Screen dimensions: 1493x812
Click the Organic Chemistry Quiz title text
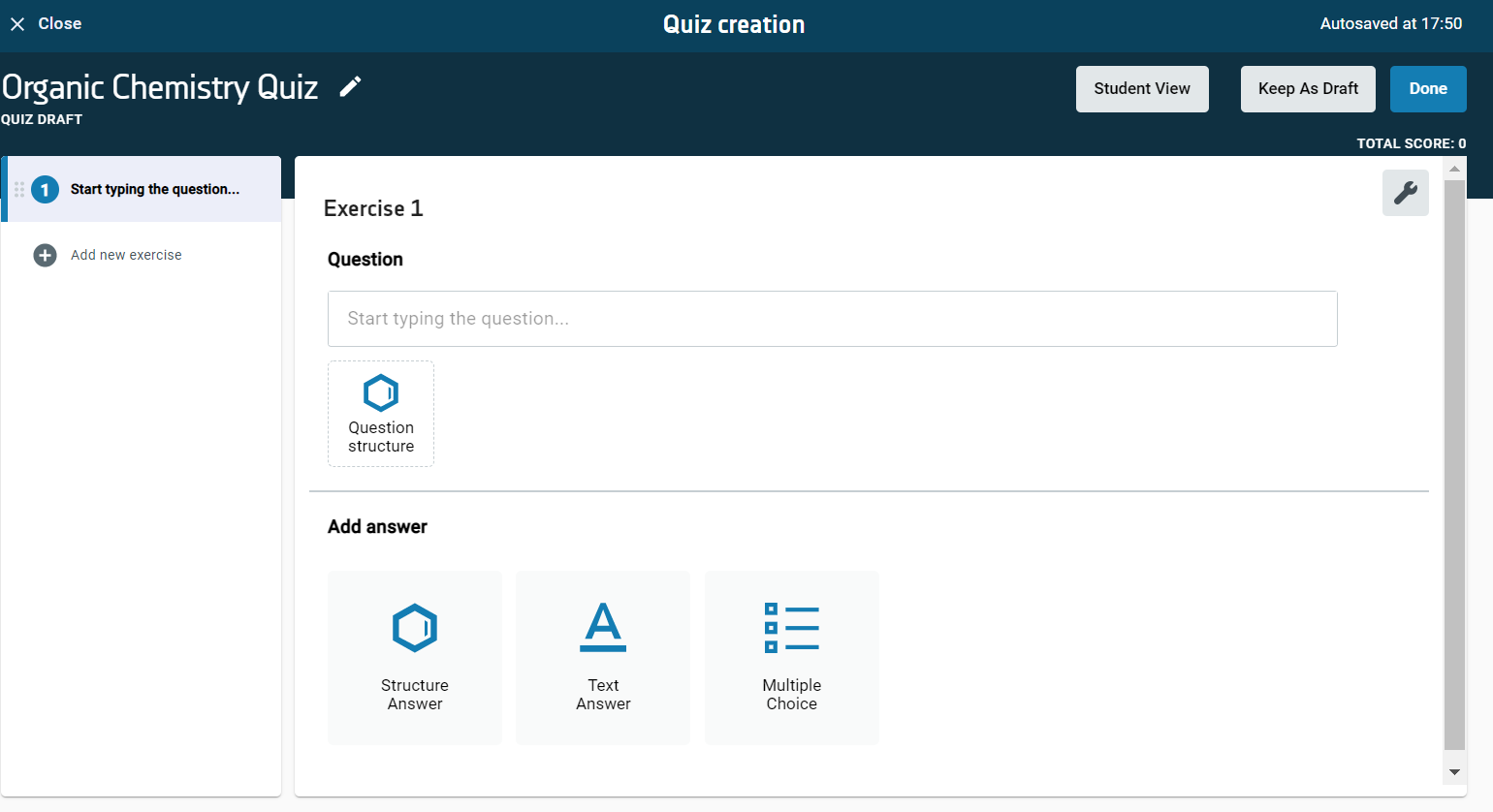(158, 86)
